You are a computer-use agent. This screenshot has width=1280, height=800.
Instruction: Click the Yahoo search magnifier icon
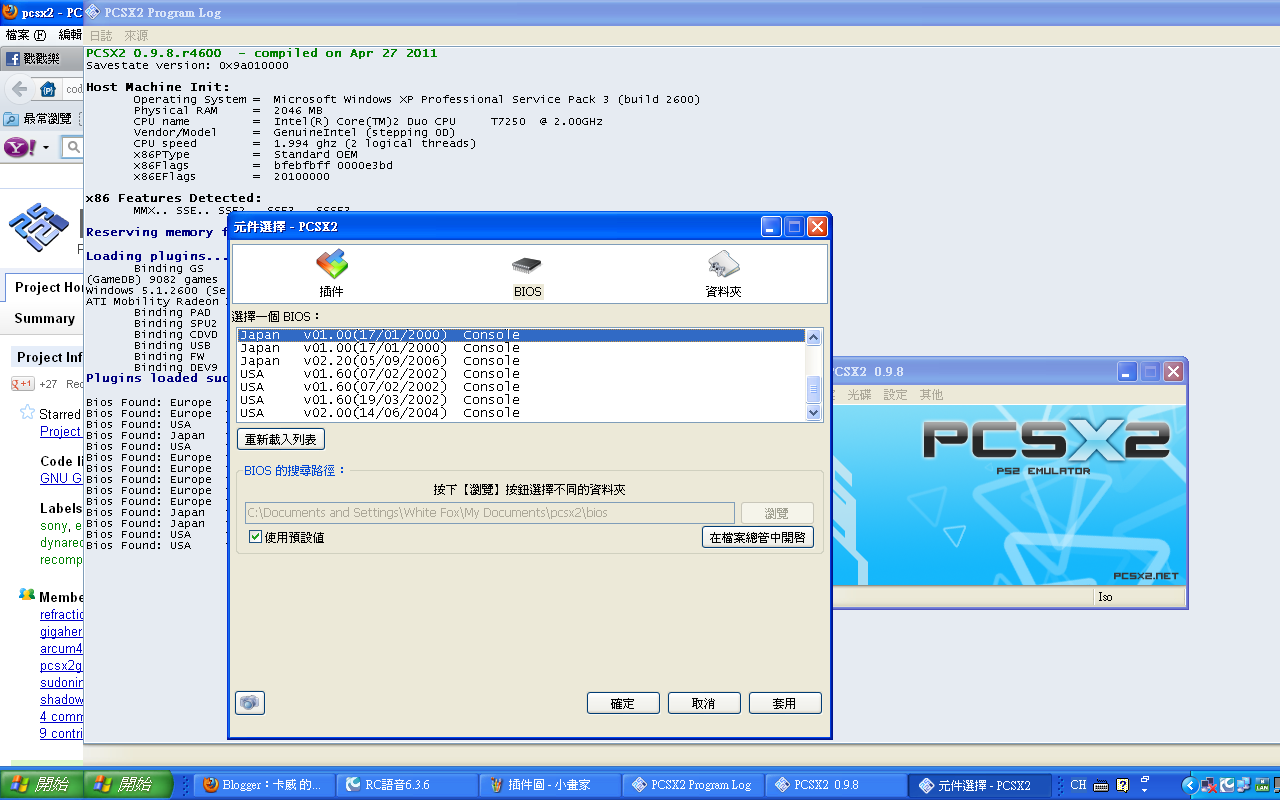tap(73, 148)
